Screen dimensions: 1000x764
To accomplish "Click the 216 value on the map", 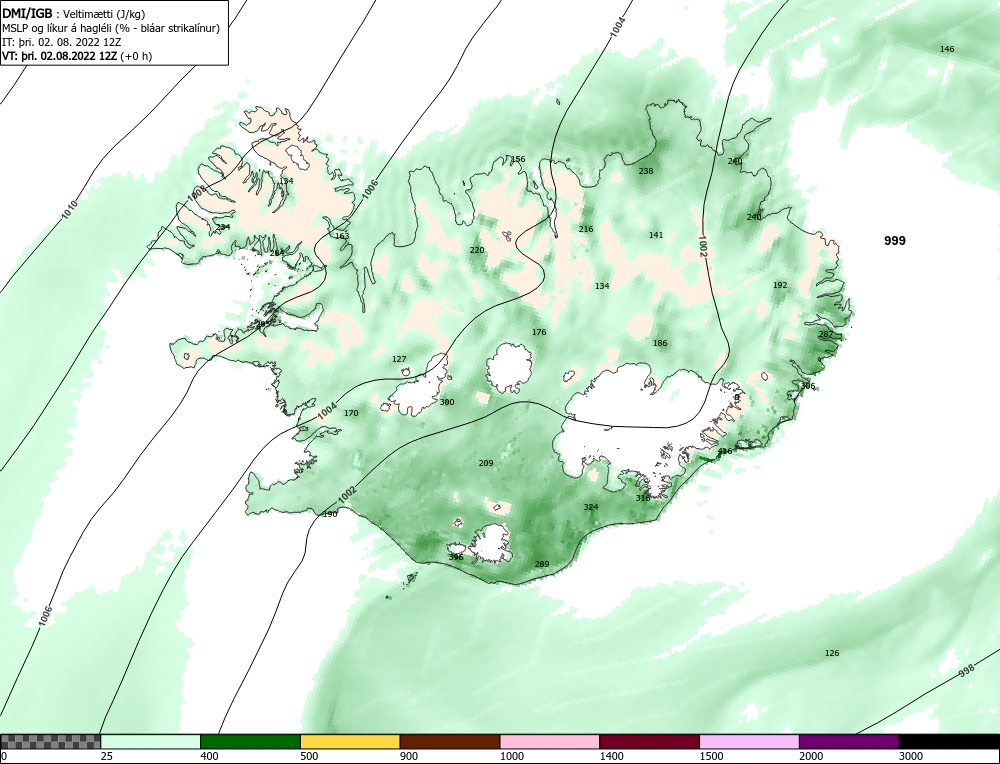I will 585,229.
